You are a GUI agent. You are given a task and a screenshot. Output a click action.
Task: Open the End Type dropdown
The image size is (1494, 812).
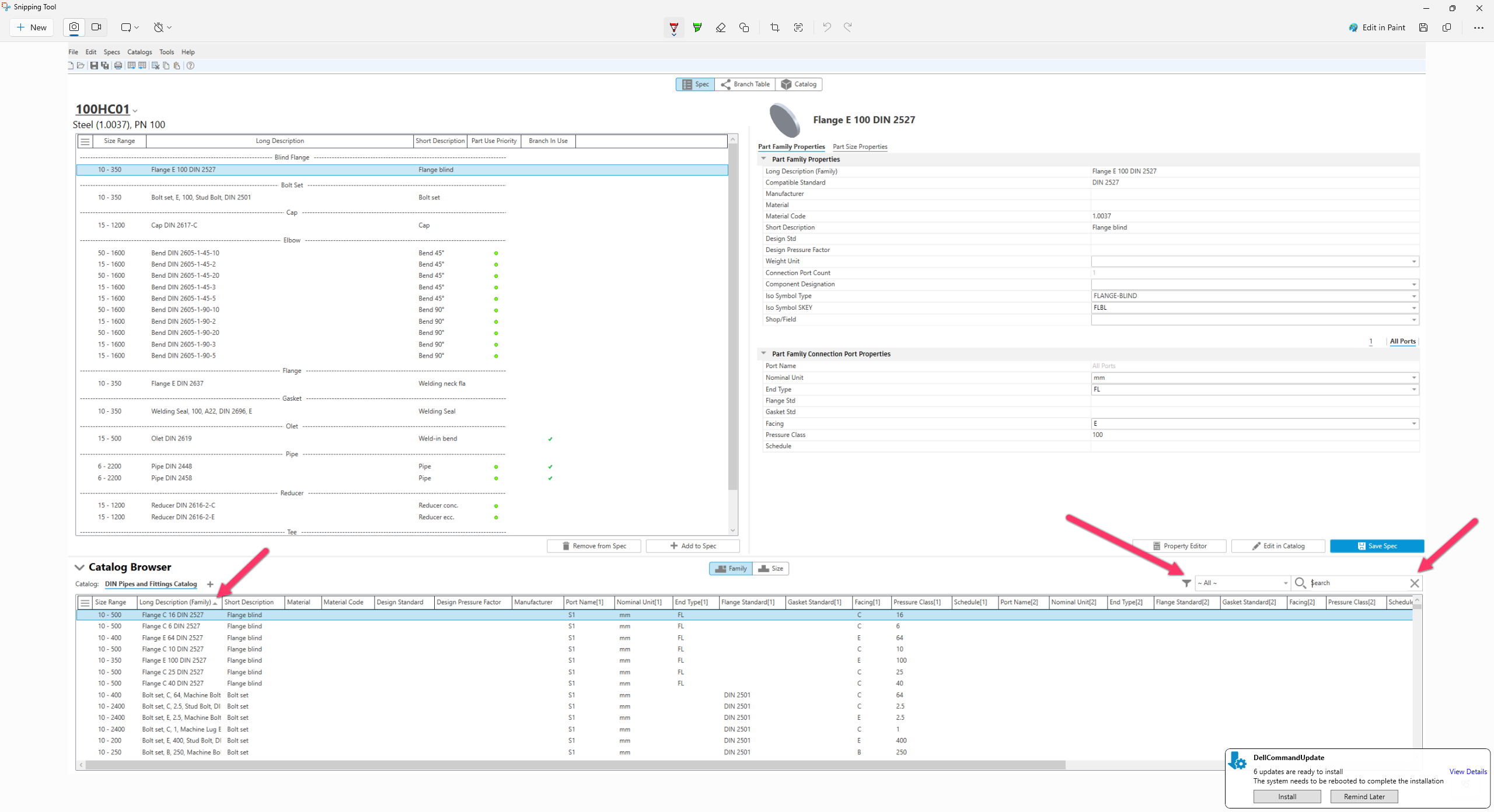coord(1414,389)
